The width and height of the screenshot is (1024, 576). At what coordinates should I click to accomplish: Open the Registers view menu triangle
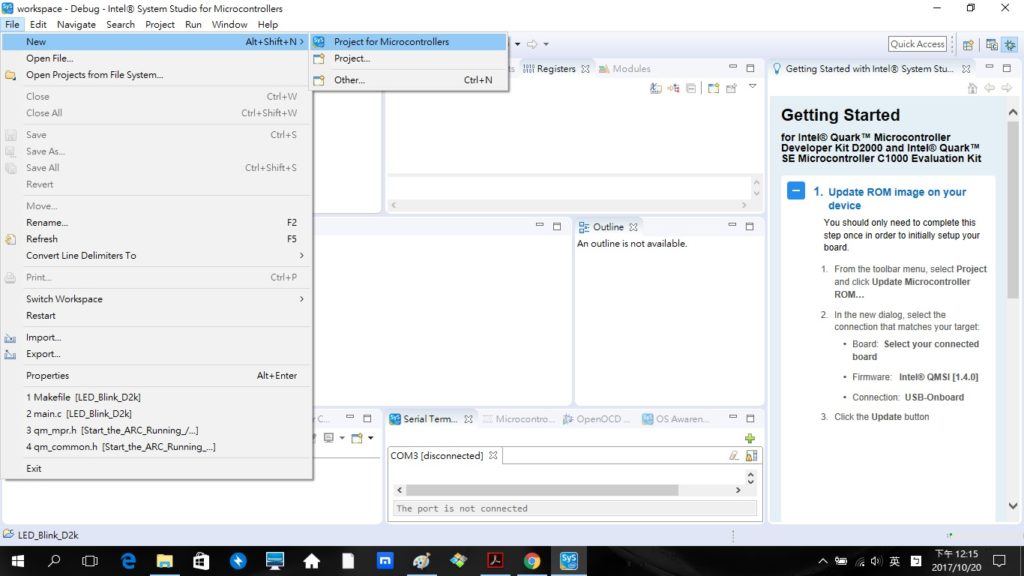pos(752,87)
